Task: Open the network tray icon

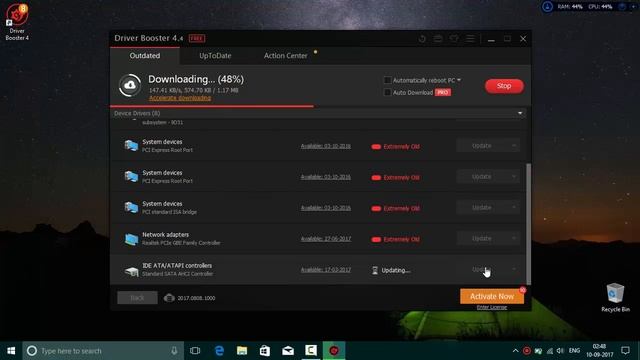Action: (550, 351)
